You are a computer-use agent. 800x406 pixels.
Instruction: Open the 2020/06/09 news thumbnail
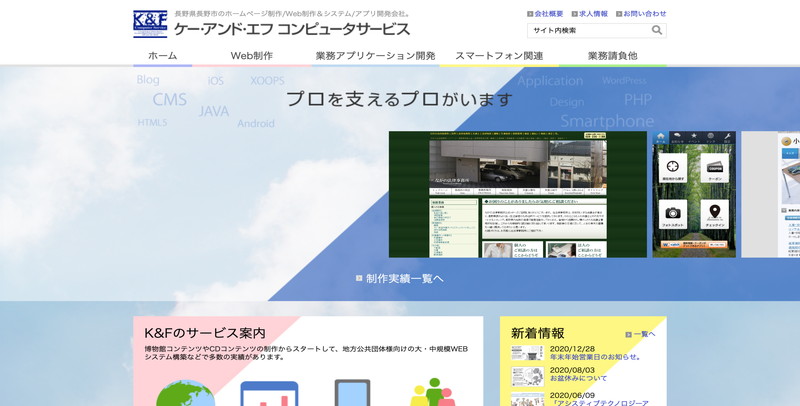pos(528,399)
